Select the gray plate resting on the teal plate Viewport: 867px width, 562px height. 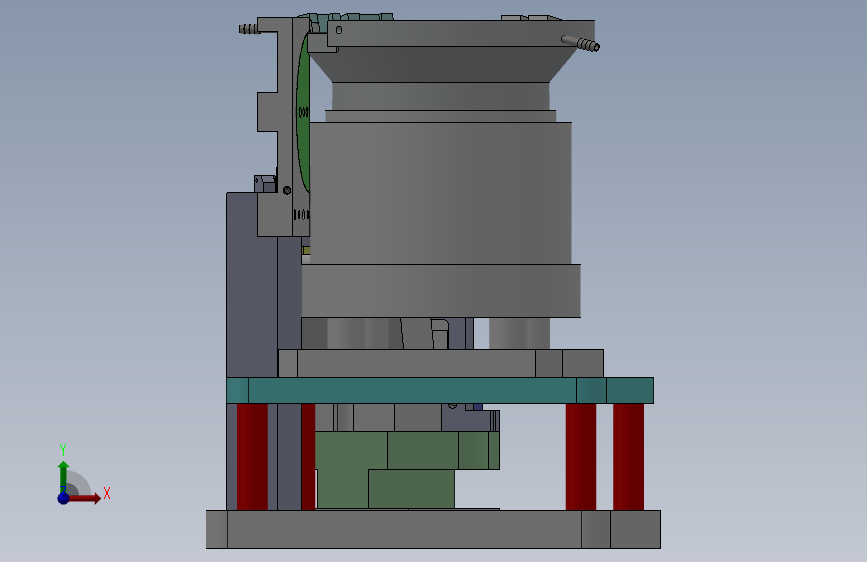click(x=441, y=363)
